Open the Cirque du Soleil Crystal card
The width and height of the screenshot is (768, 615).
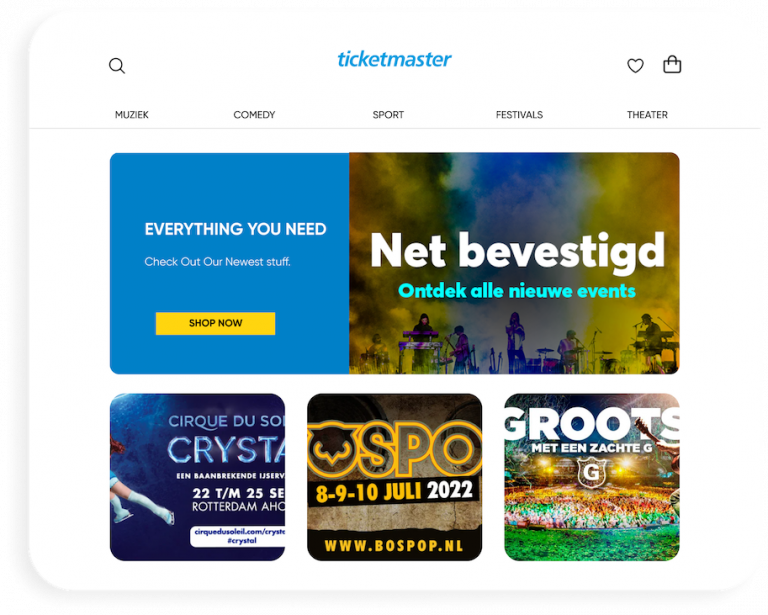(x=197, y=477)
